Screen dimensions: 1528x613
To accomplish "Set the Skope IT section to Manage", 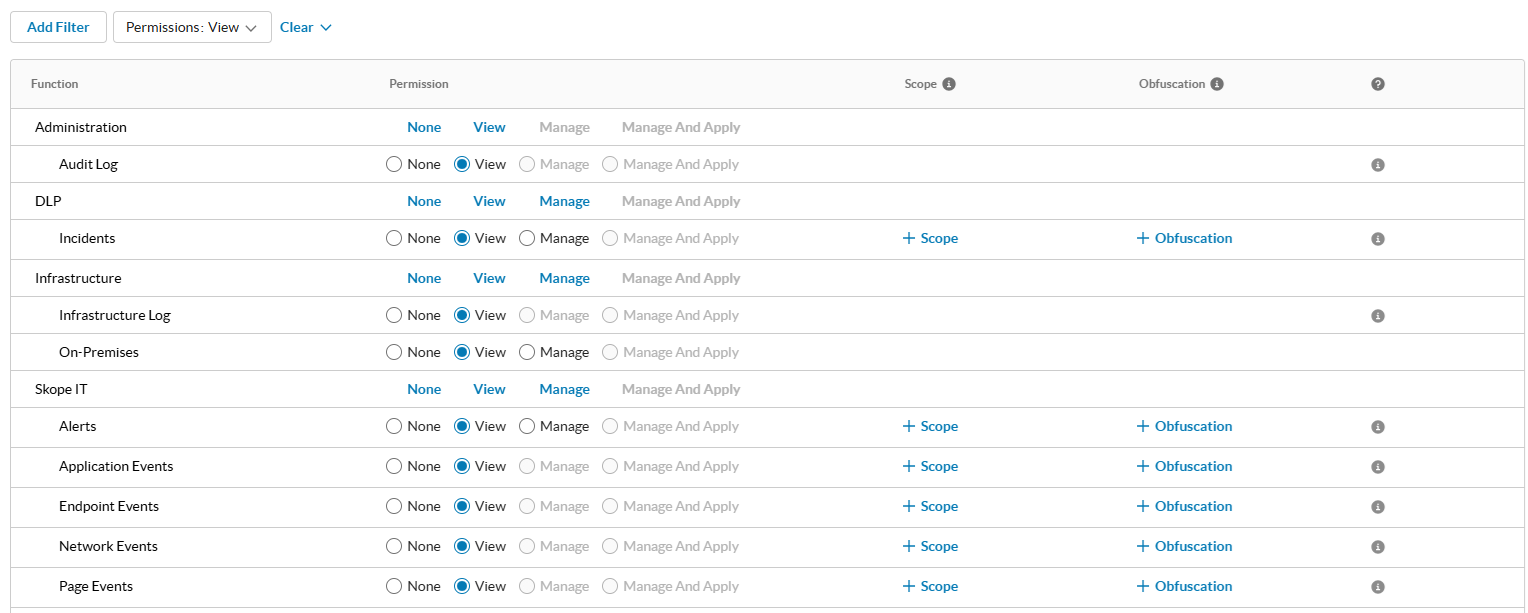I will click(564, 389).
